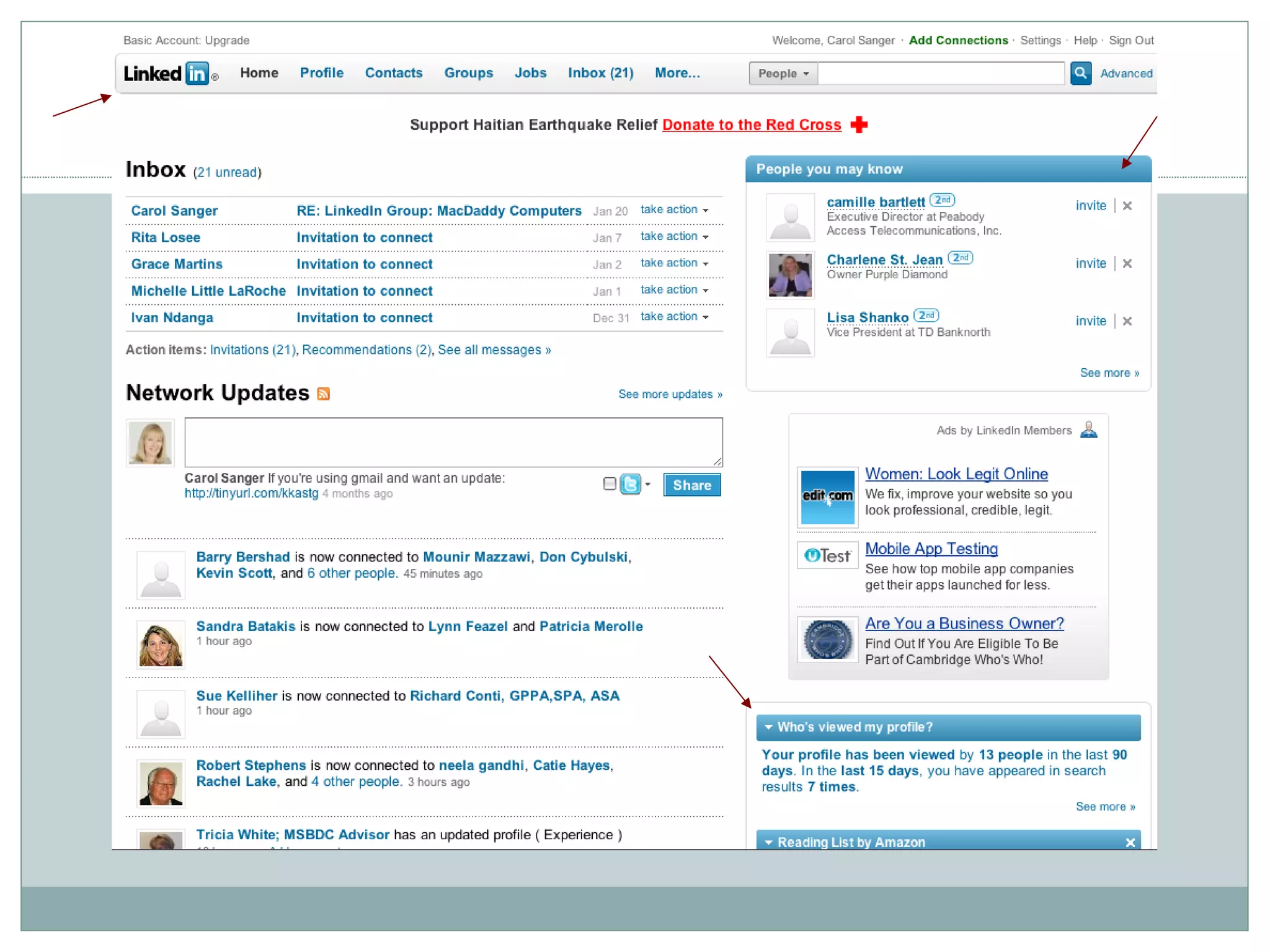1270x952 pixels.
Task: Click Donate to the Red Cross link
Action: tap(751, 125)
